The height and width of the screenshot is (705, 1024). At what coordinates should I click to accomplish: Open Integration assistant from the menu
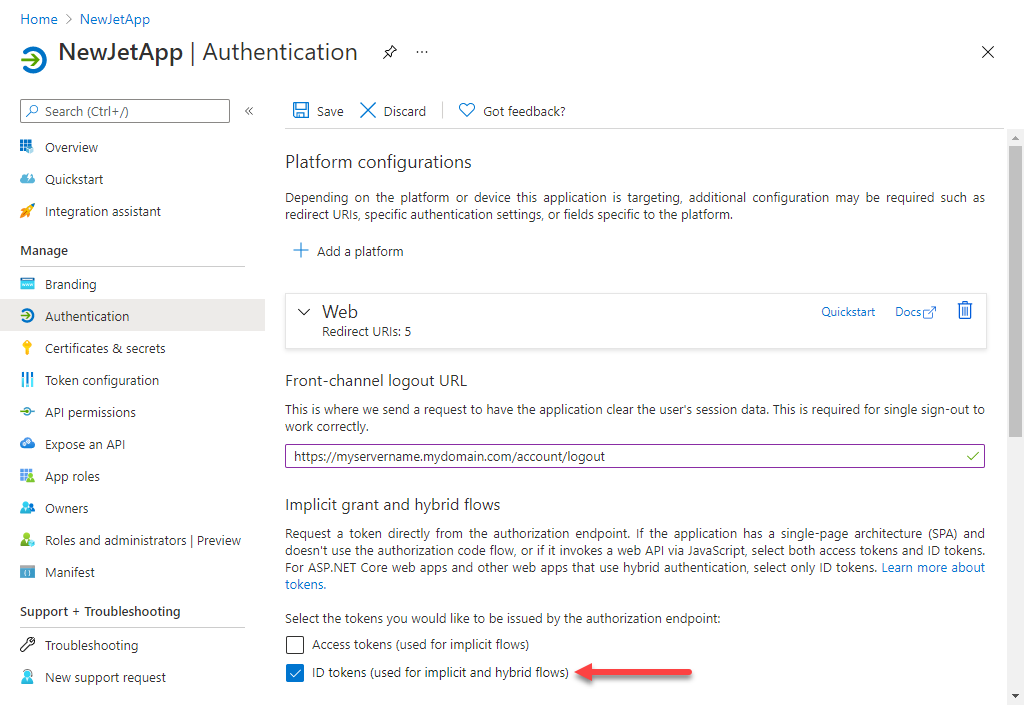coord(26,211)
